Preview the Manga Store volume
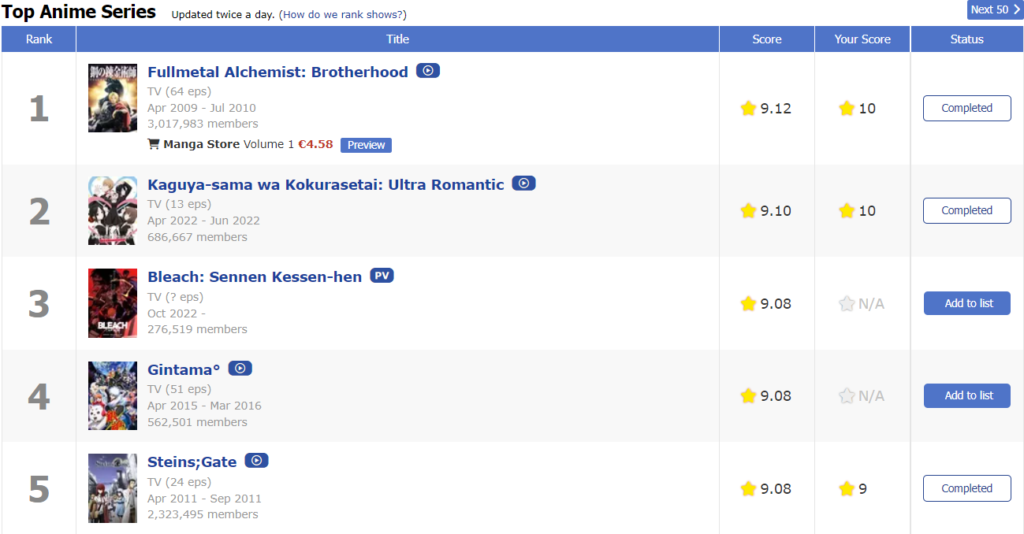This screenshot has height=534, width=1024. [366, 145]
